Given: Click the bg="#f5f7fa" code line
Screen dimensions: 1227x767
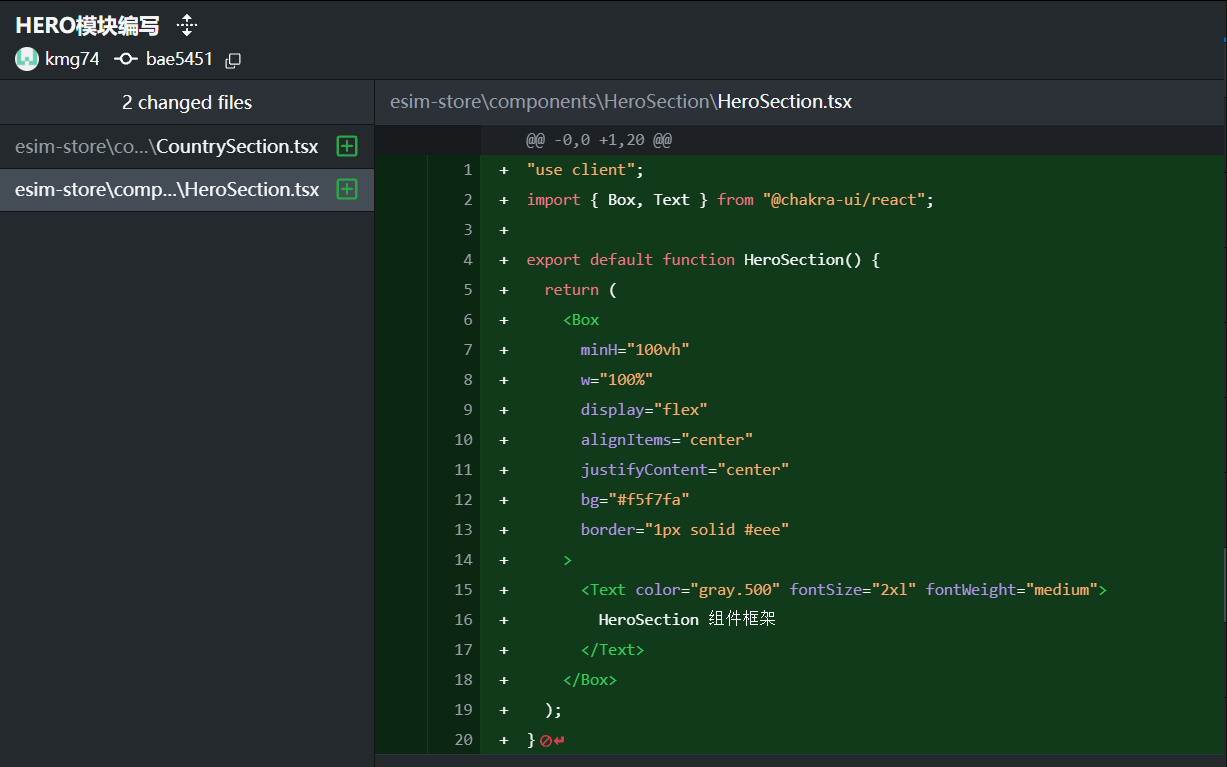Looking at the screenshot, I should [635, 500].
